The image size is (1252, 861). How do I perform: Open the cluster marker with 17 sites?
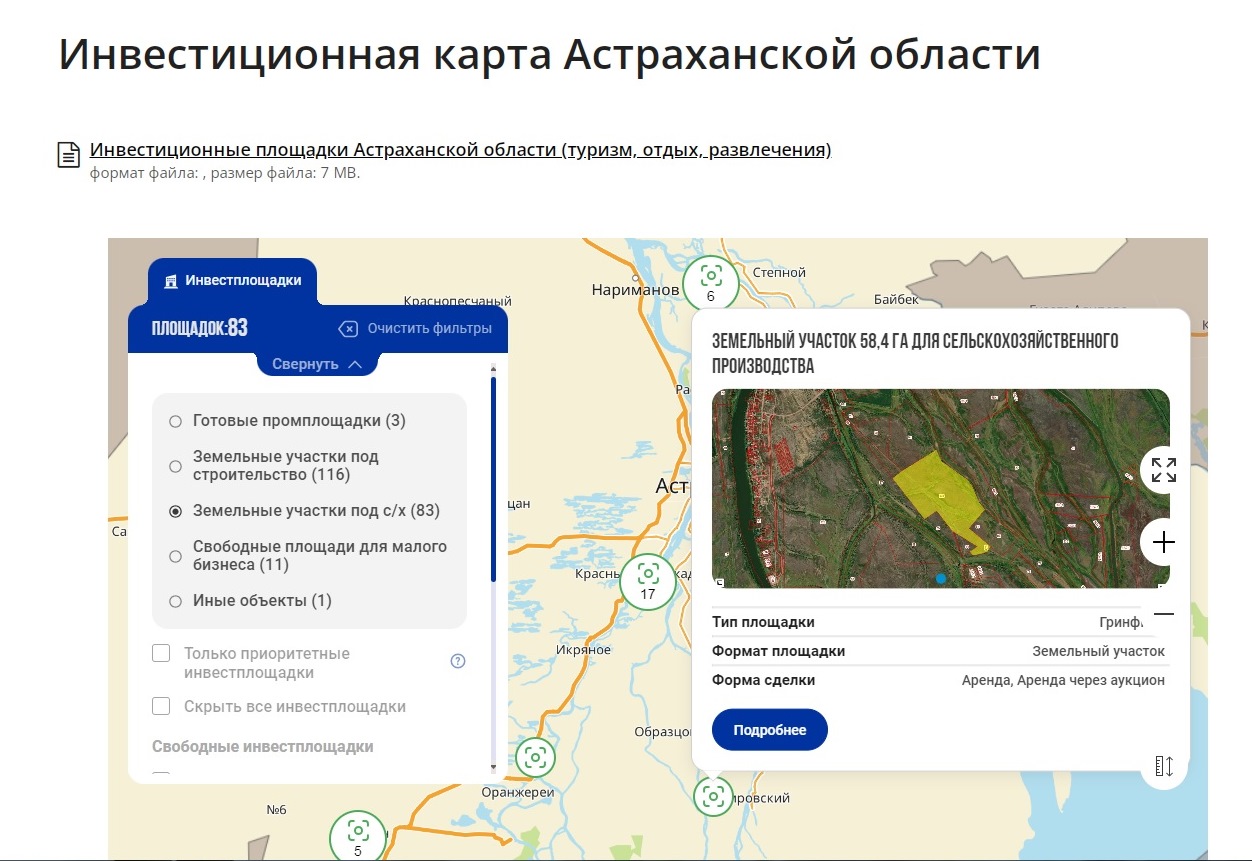tap(648, 581)
